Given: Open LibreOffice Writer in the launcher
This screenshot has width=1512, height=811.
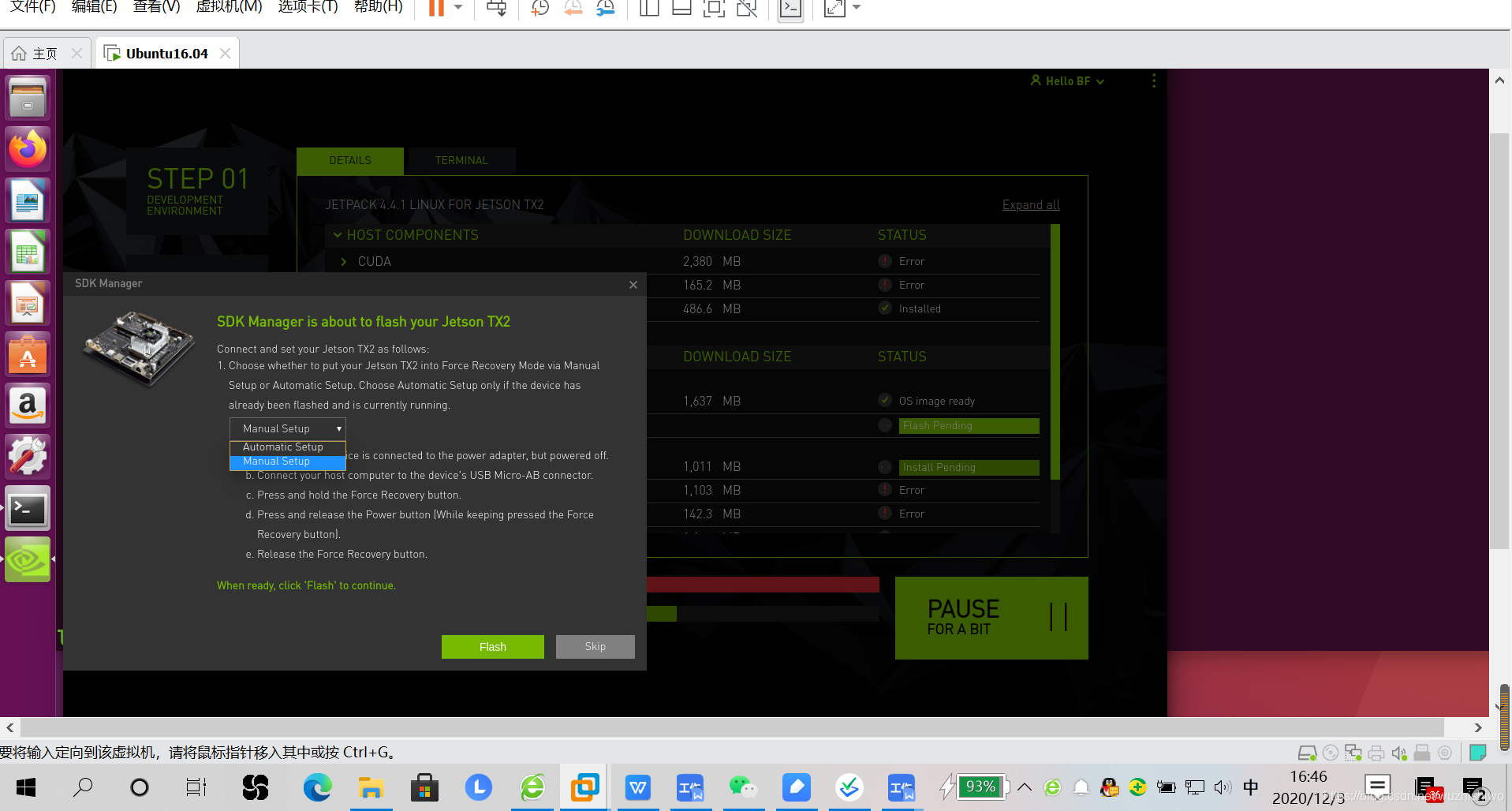Looking at the screenshot, I should [x=28, y=200].
